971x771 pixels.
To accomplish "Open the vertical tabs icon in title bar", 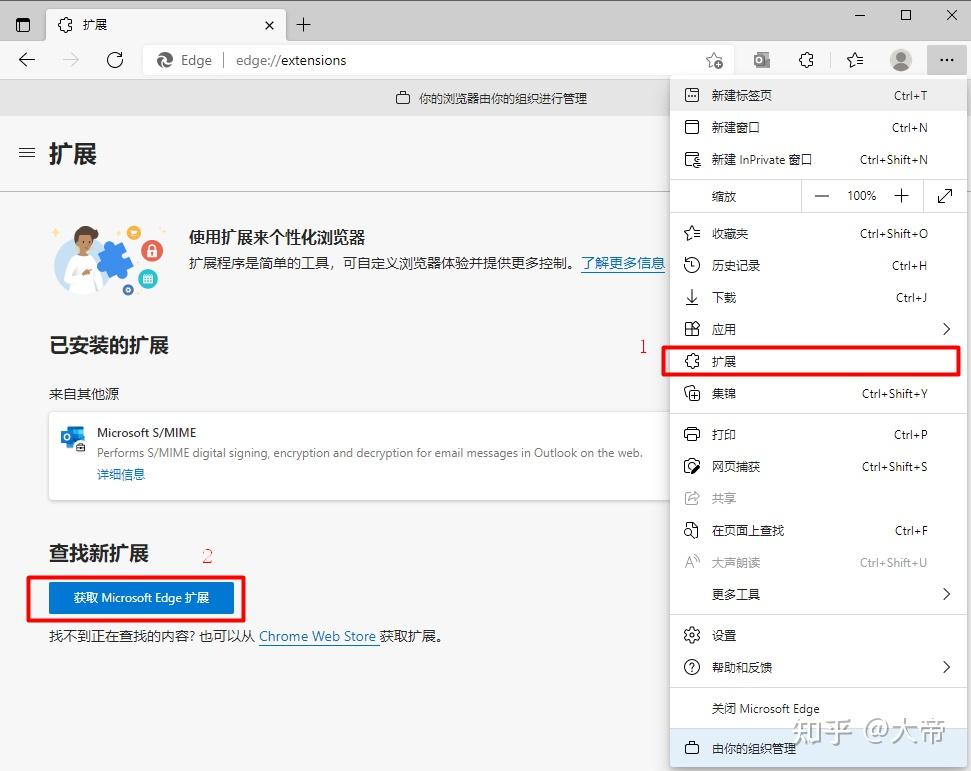I will (23, 25).
